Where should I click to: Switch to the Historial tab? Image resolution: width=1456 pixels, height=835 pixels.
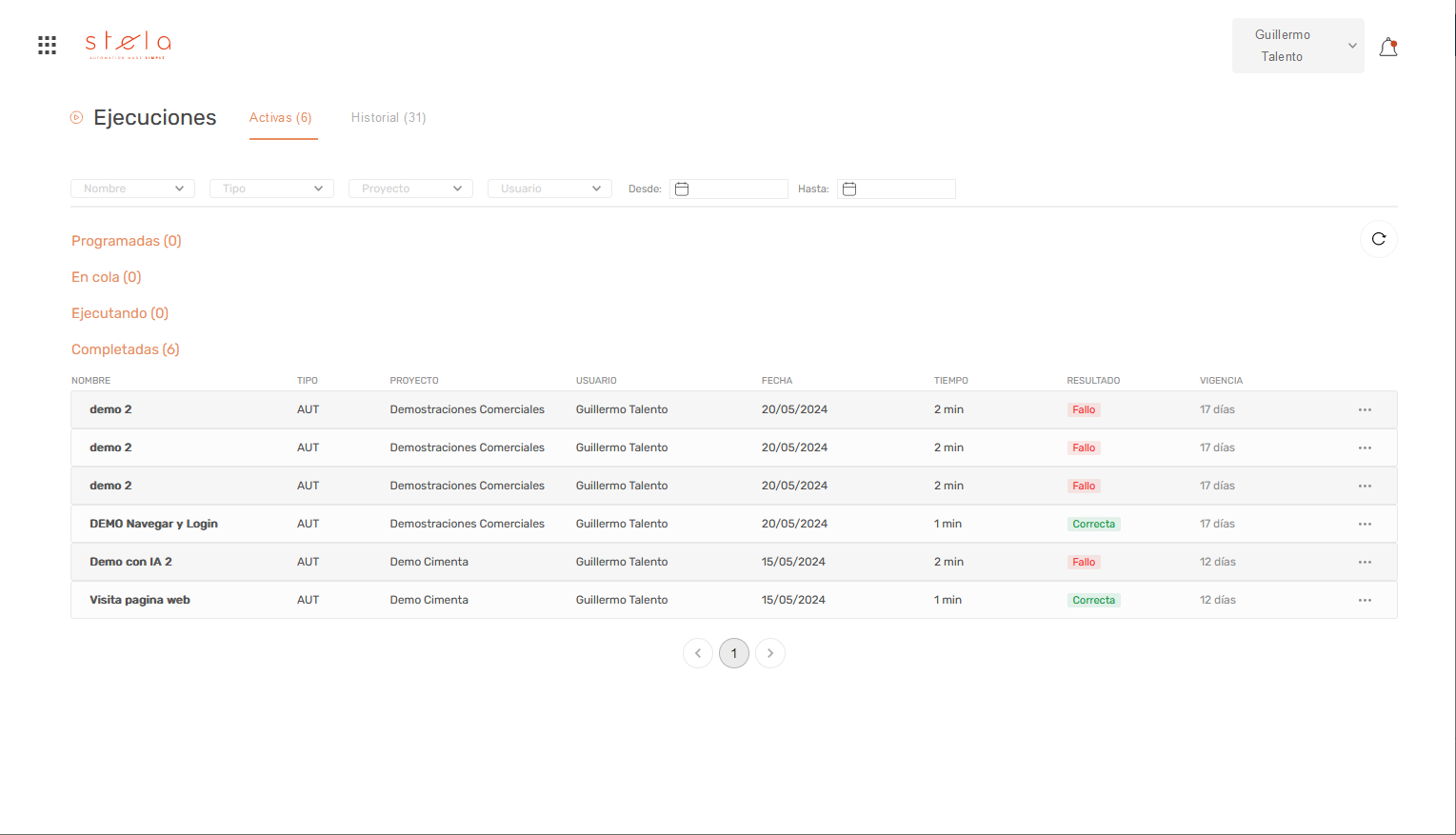click(x=388, y=117)
